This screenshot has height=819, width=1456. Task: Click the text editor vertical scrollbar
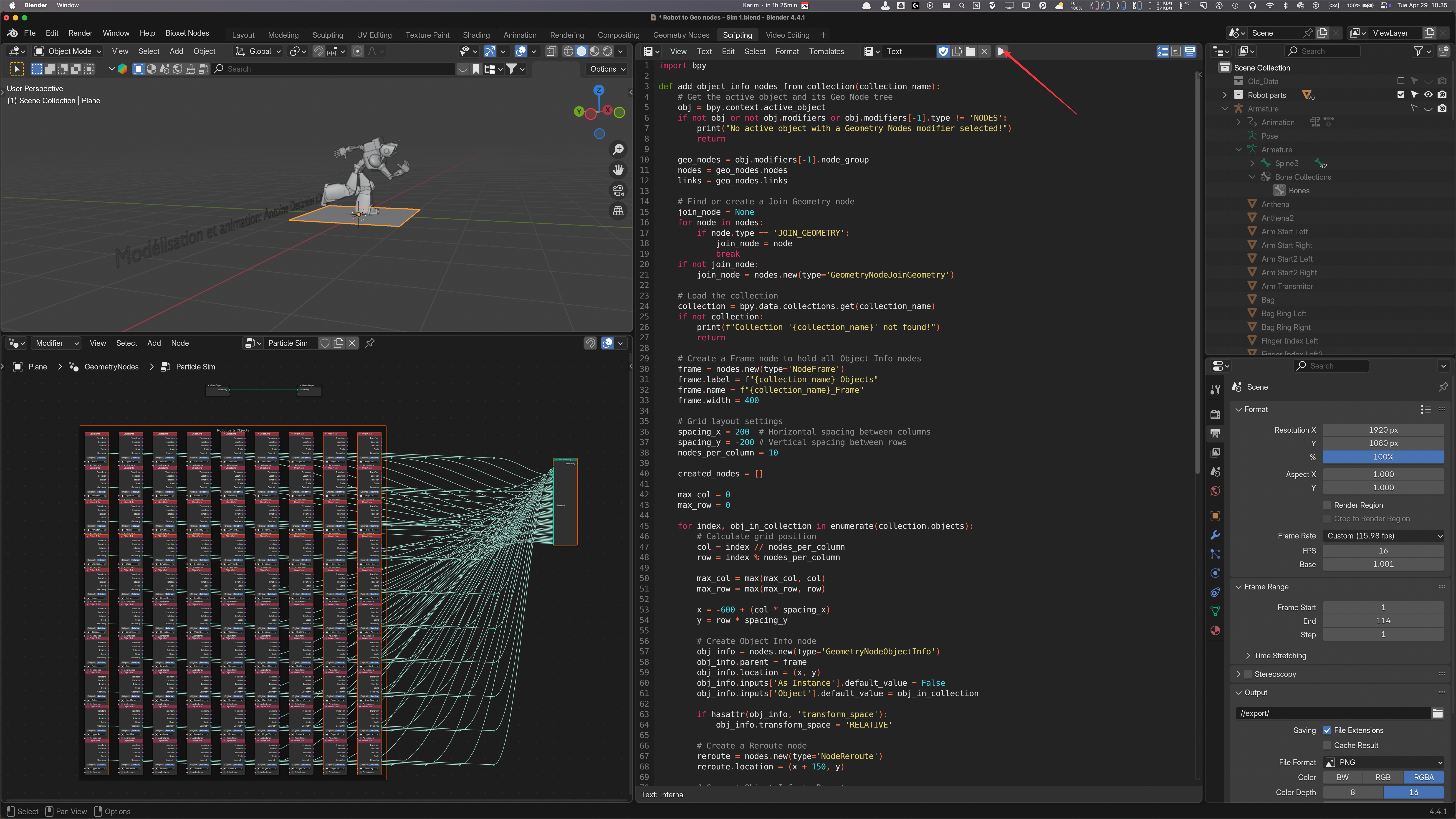[x=1197, y=273]
